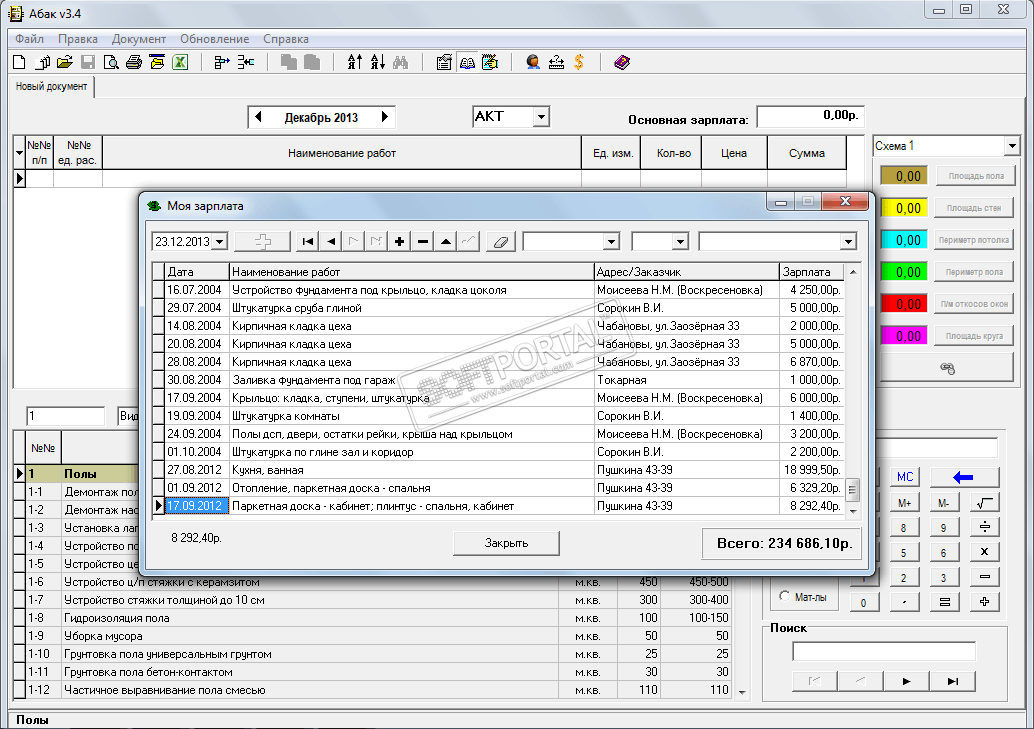The width and height of the screenshot is (1034, 729).
Task: Click the yellow 0,00 color swatch
Action: (x=904, y=208)
